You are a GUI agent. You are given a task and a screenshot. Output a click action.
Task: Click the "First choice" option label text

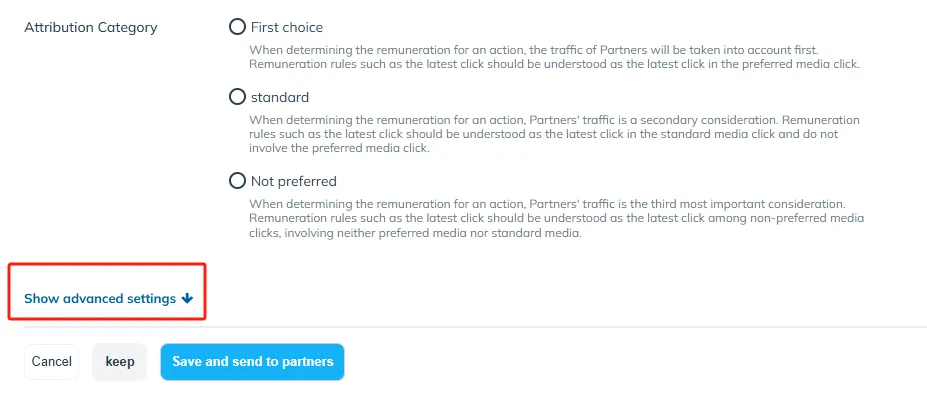tap(287, 27)
